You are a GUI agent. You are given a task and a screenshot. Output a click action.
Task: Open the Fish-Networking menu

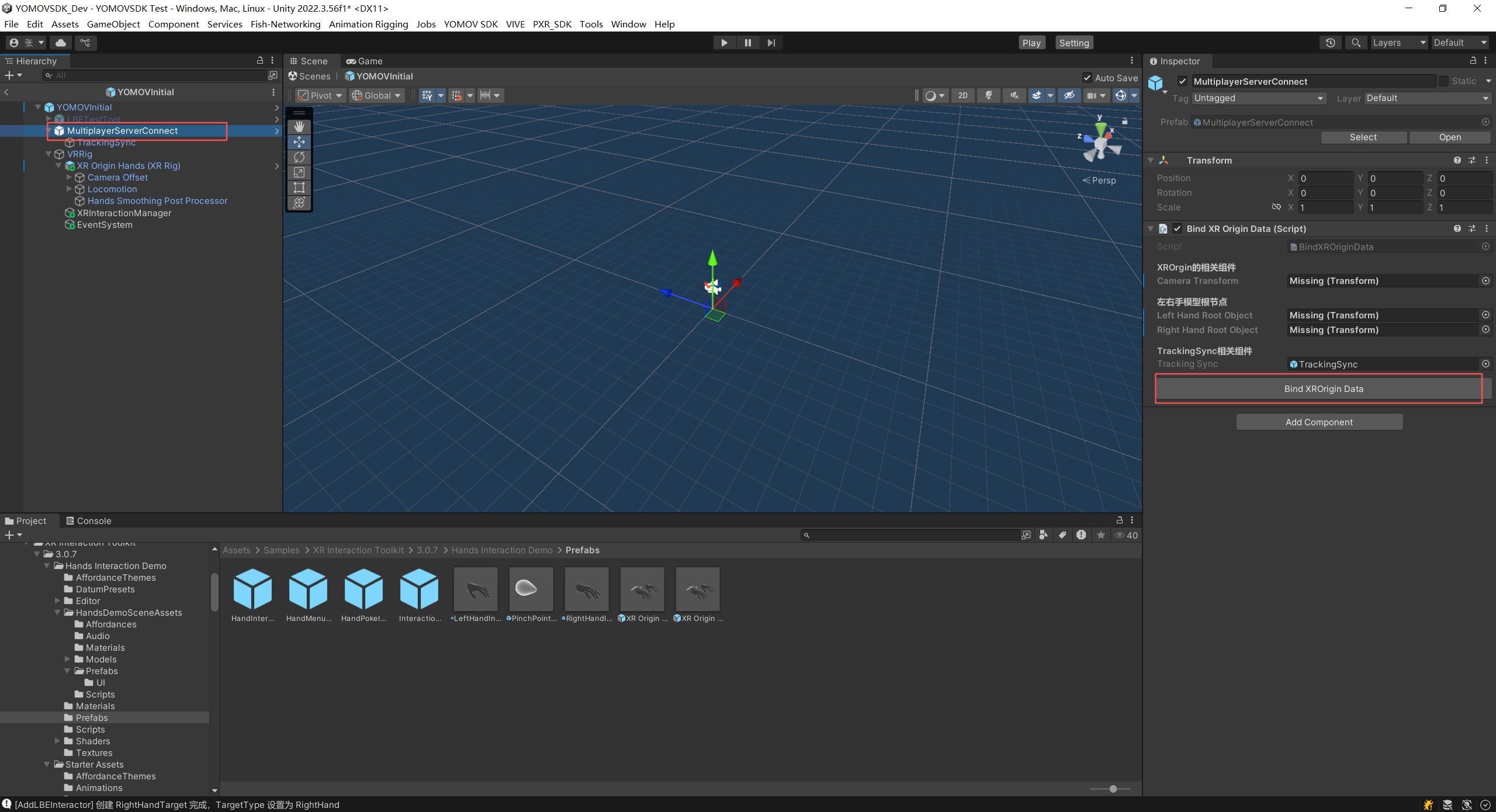[x=285, y=24]
